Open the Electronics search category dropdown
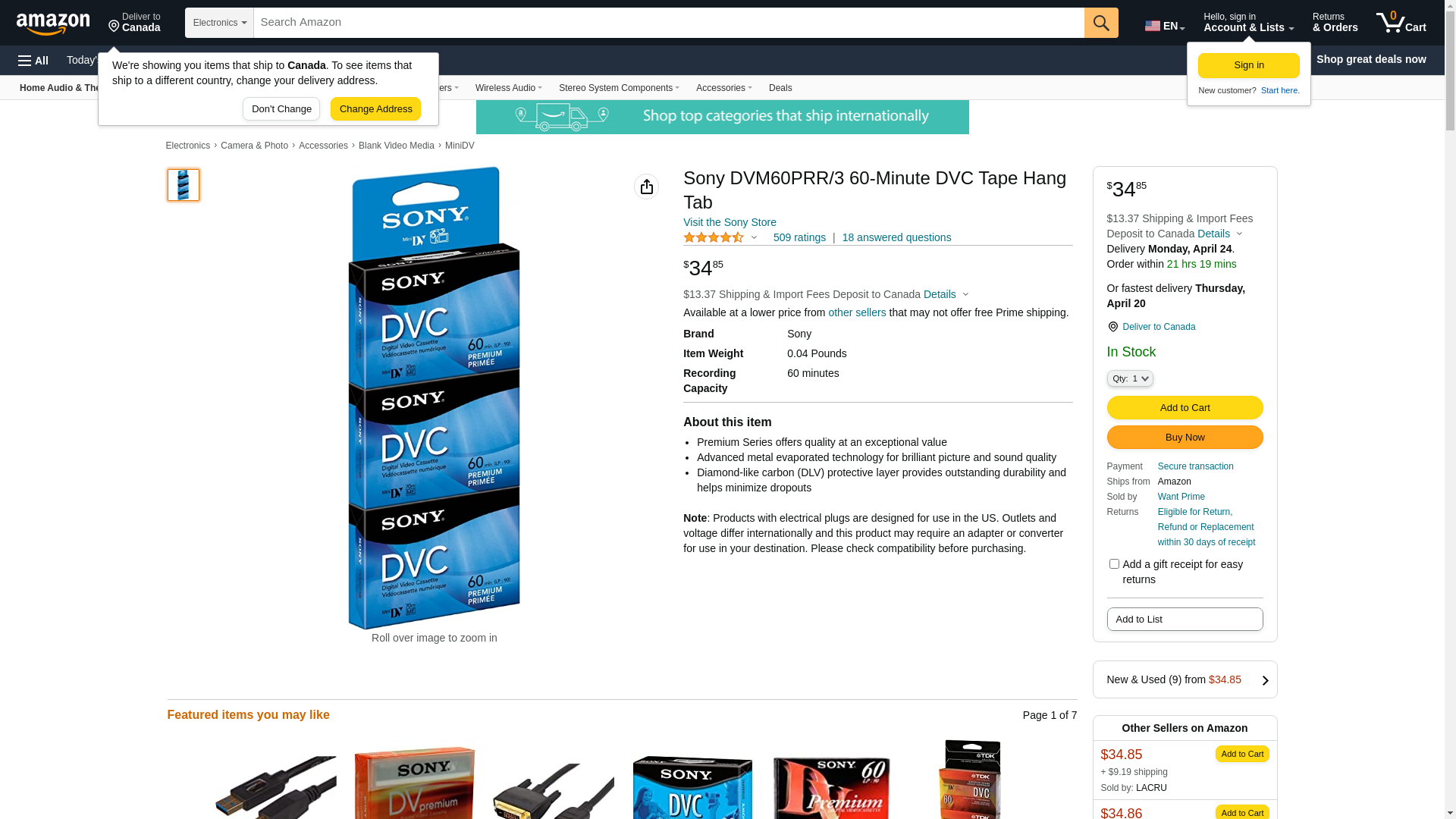 tap(219, 23)
